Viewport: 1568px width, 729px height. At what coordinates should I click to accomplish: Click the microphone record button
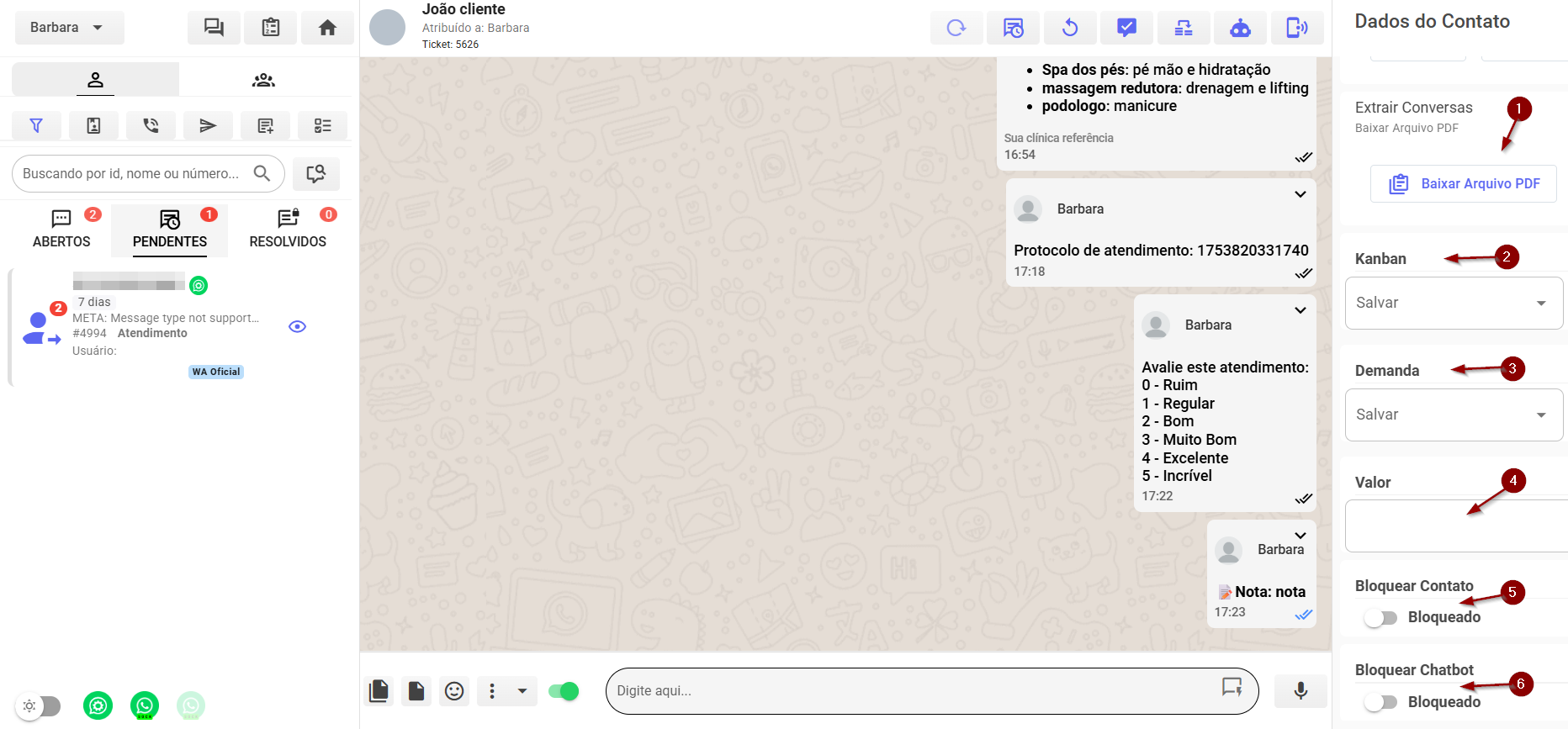pyautogui.click(x=1300, y=690)
